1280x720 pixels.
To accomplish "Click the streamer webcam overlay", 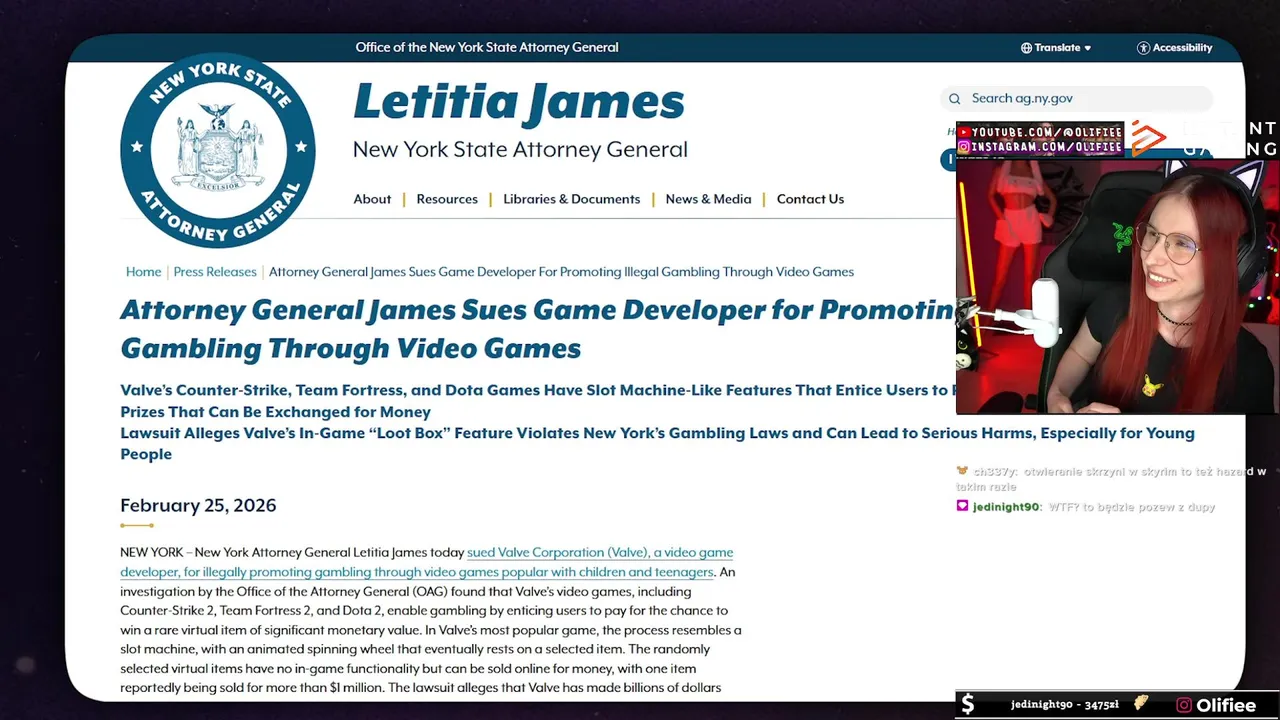I will pyautogui.click(x=1117, y=285).
